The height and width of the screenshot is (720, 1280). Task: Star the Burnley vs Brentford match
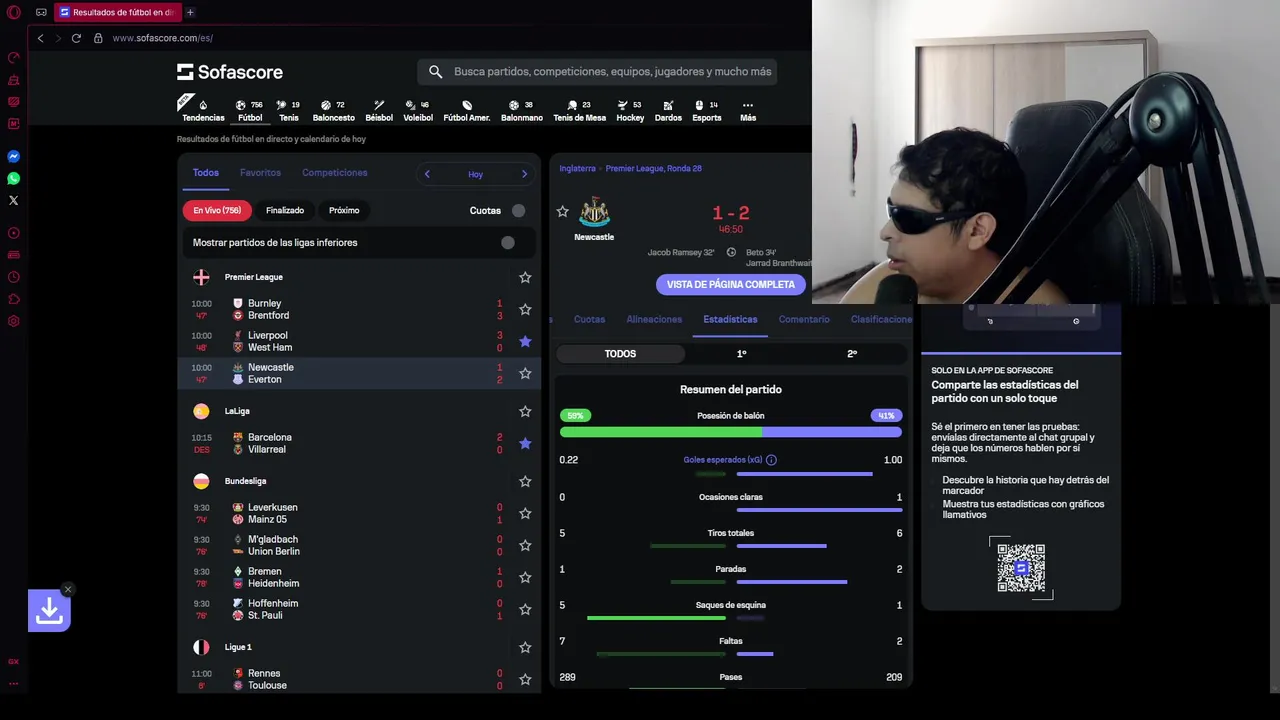click(x=525, y=309)
